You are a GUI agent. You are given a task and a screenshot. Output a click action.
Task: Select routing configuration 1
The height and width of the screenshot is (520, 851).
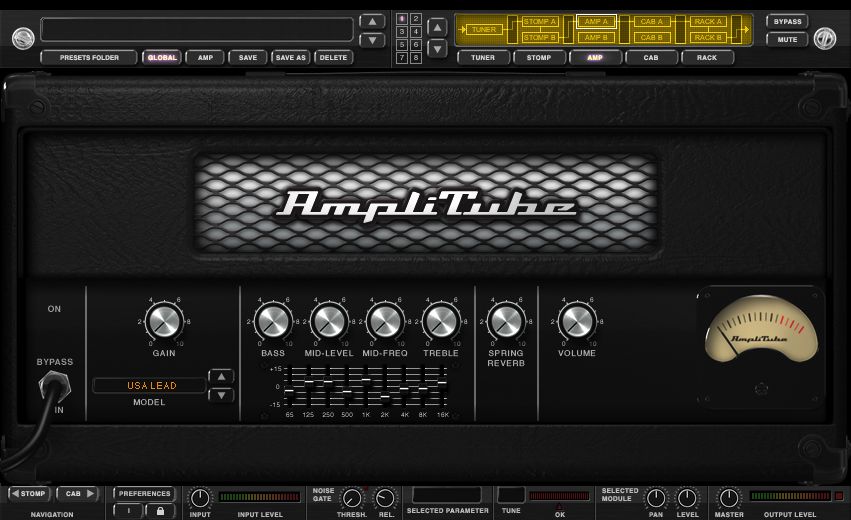402,19
